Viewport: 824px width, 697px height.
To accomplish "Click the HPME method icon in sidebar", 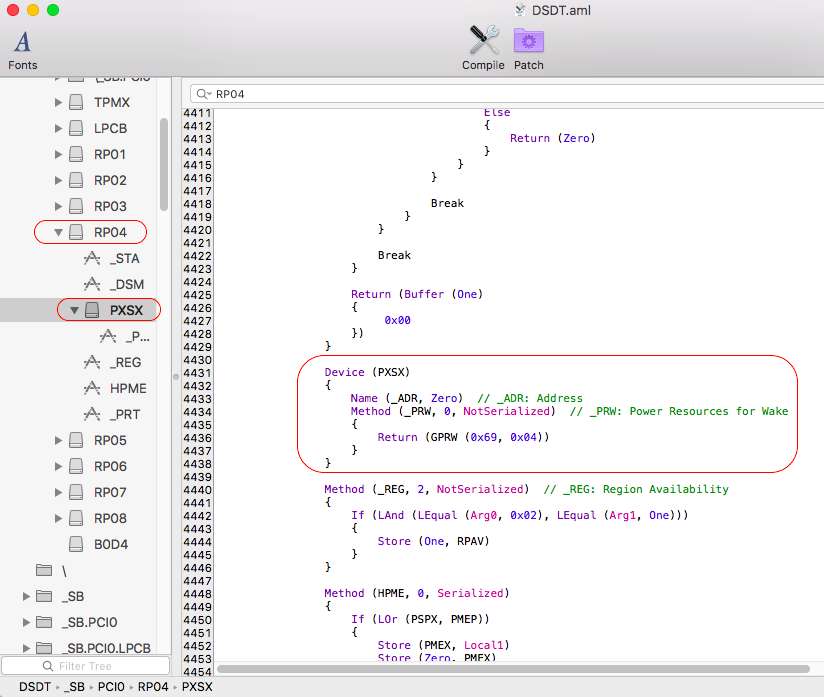I will pyautogui.click(x=93, y=389).
